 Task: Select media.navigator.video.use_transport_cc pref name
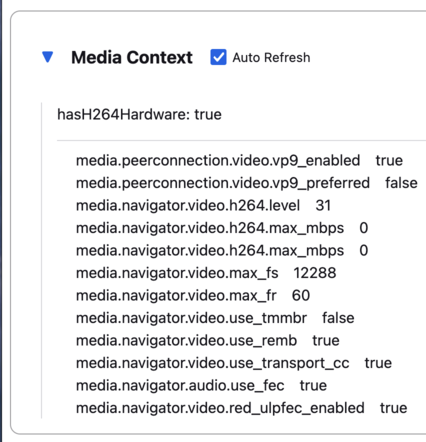coord(213,363)
